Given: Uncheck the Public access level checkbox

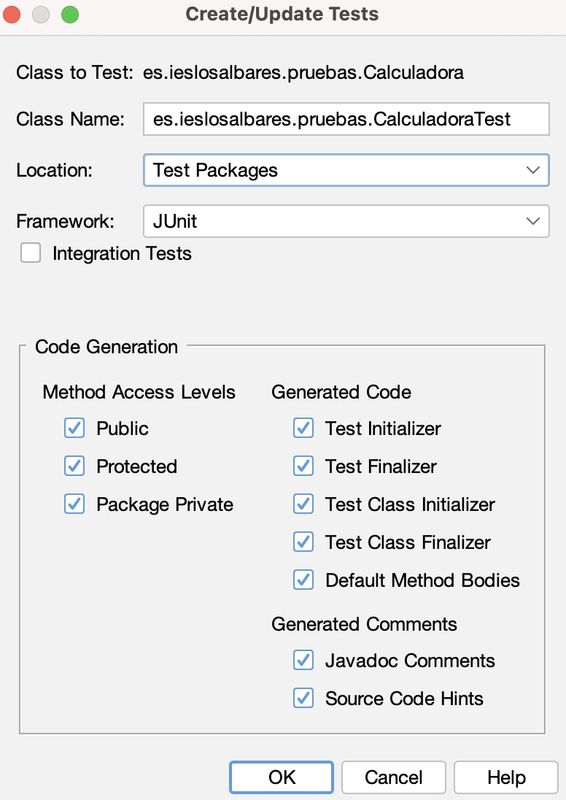Looking at the screenshot, I should coord(75,428).
